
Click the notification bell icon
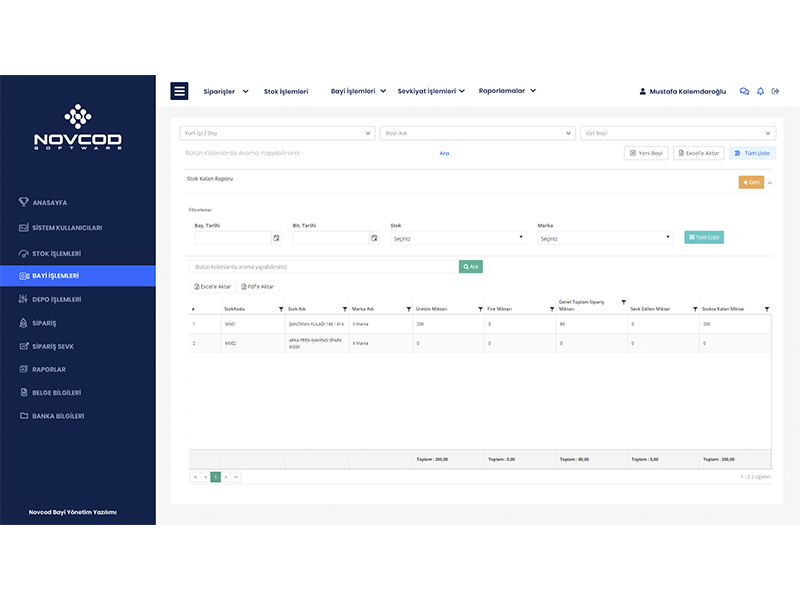tap(760, 91)
